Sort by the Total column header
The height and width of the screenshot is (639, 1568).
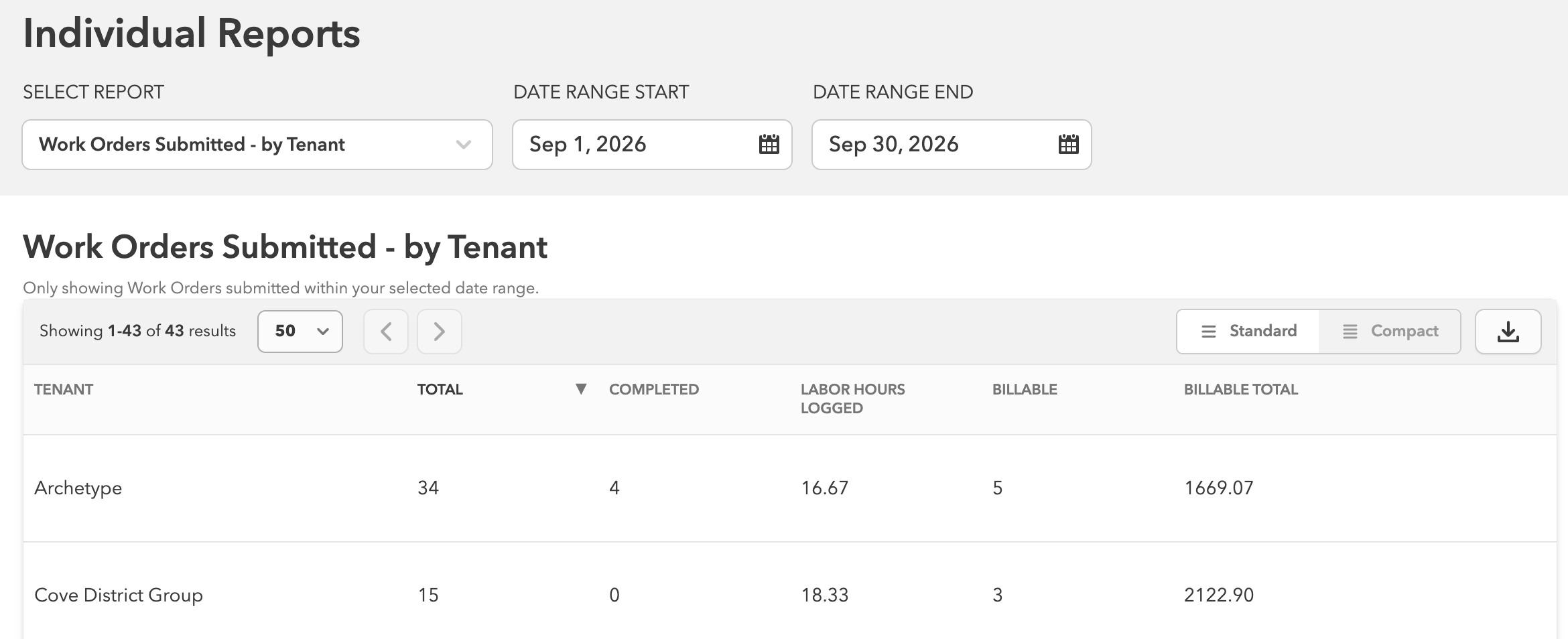(x=440, y=389)
